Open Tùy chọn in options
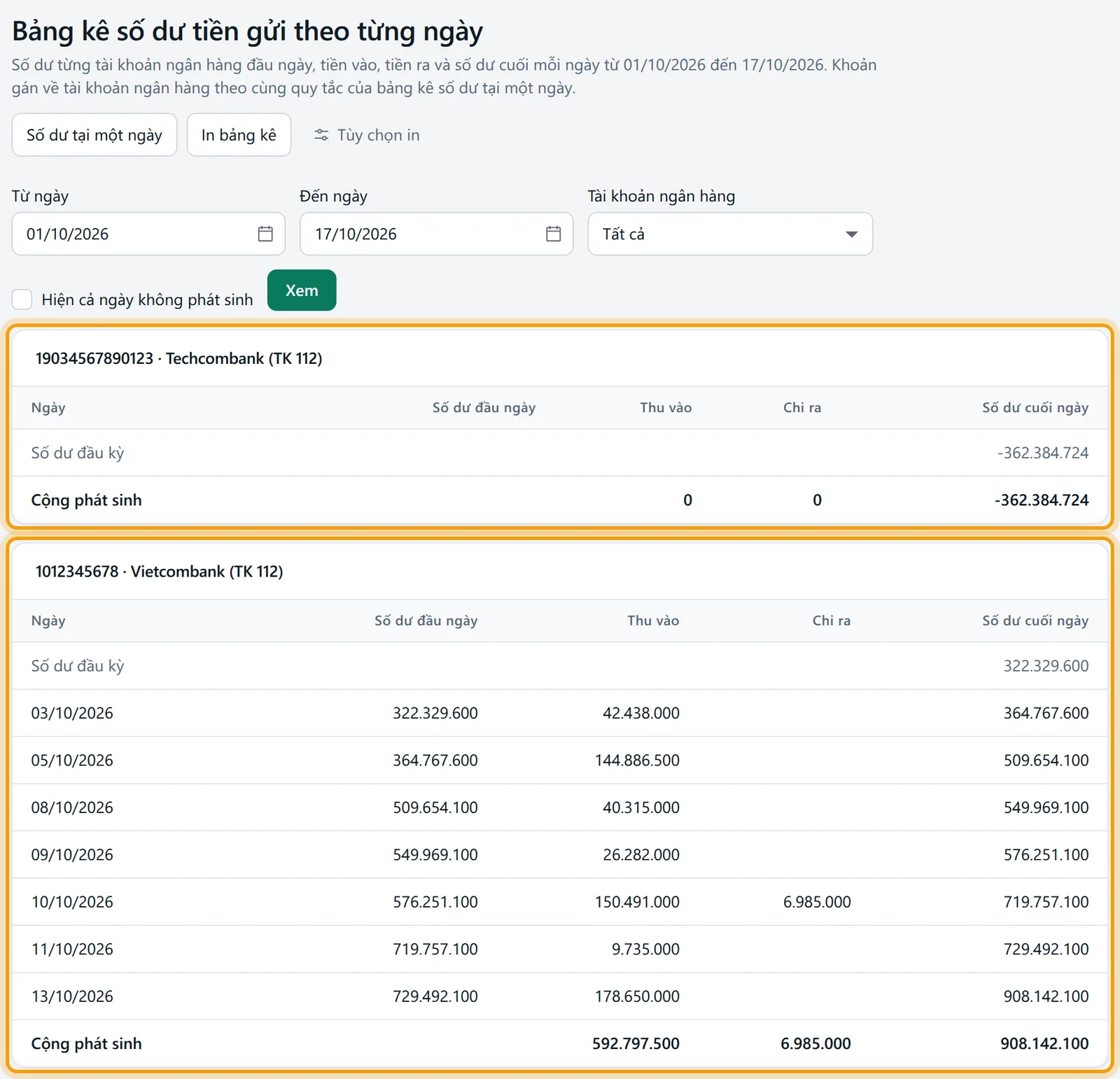The height and width of the screenshot is (1079, 1120). tap(367, 135)
